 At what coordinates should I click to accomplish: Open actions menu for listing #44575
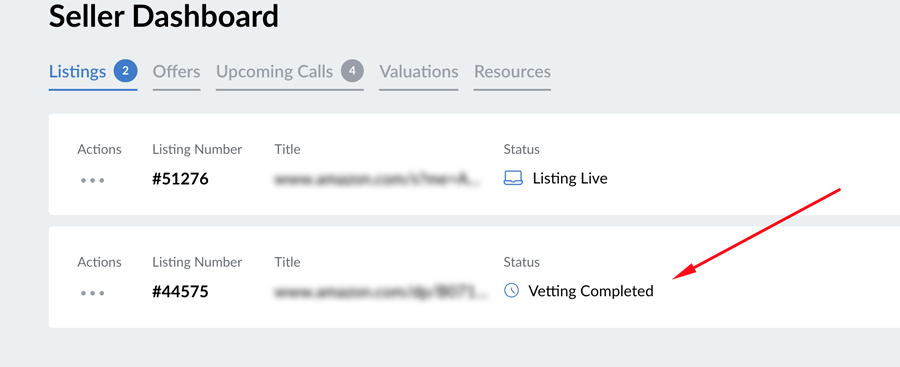[x=92, y=293]
